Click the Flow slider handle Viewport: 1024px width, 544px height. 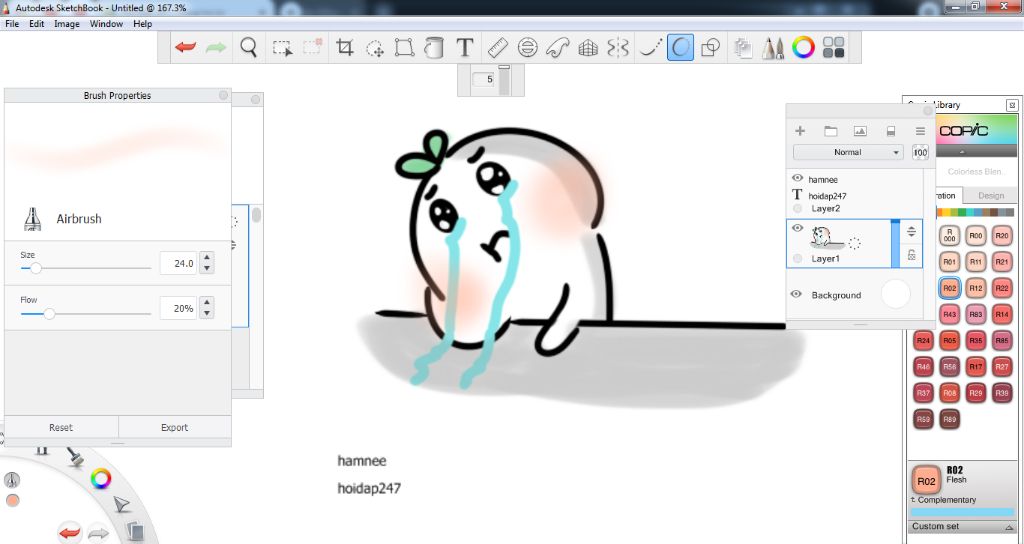click(x=48, y=313)
